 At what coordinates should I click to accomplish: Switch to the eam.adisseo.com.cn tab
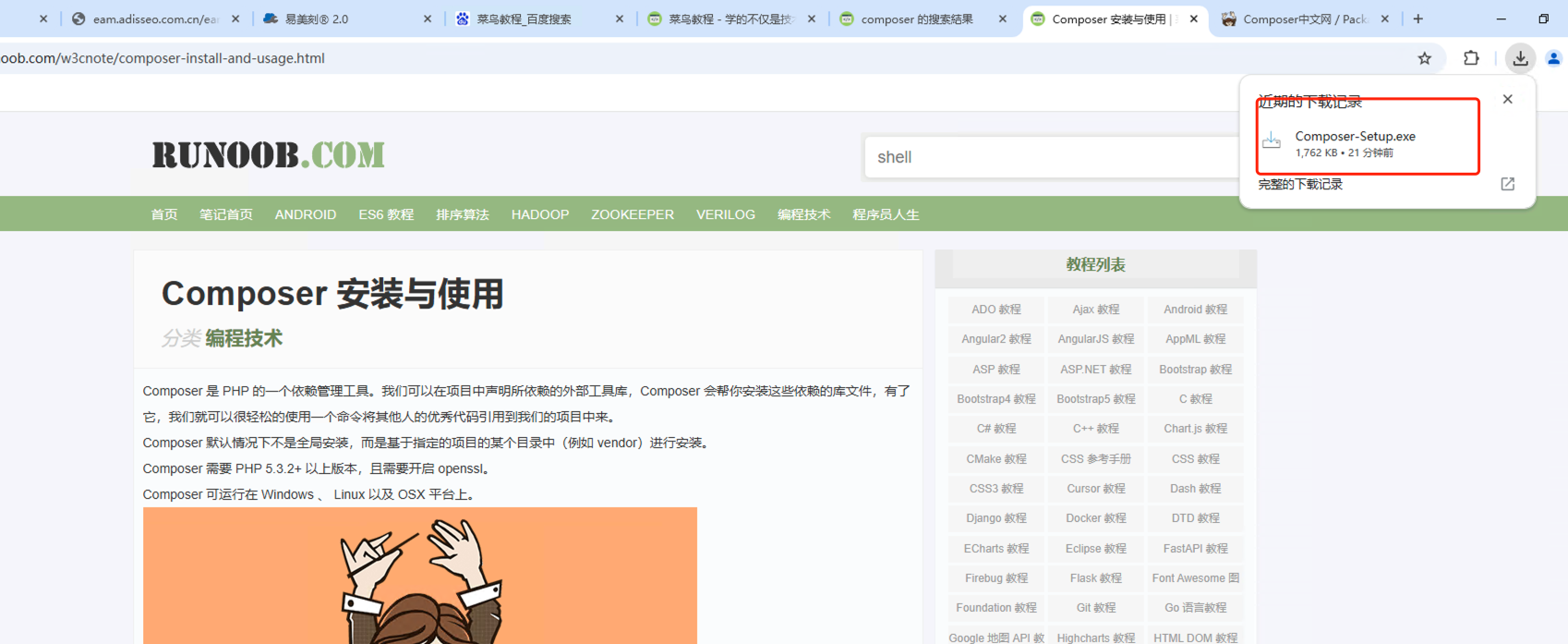154,18
